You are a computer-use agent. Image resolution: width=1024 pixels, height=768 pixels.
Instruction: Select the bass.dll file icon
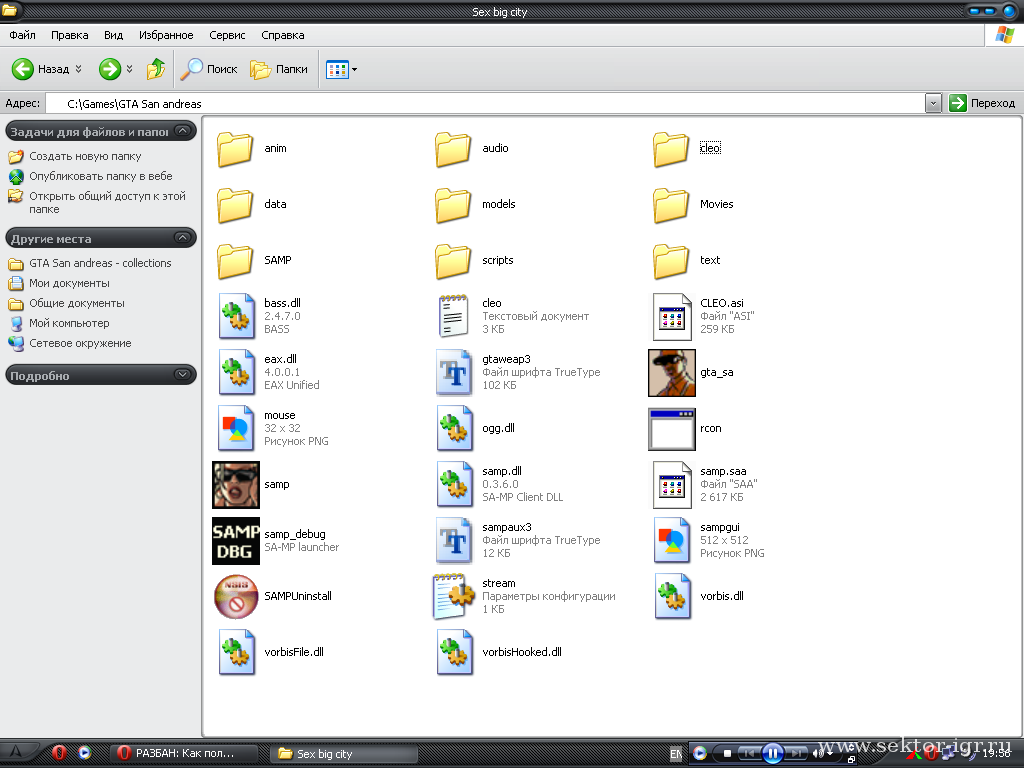236,316
